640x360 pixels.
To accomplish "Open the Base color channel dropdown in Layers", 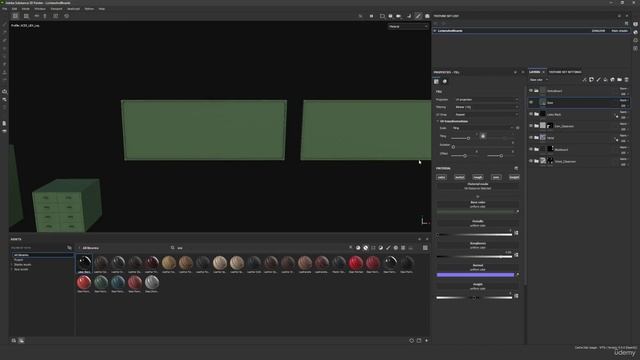I will (539, 80).
